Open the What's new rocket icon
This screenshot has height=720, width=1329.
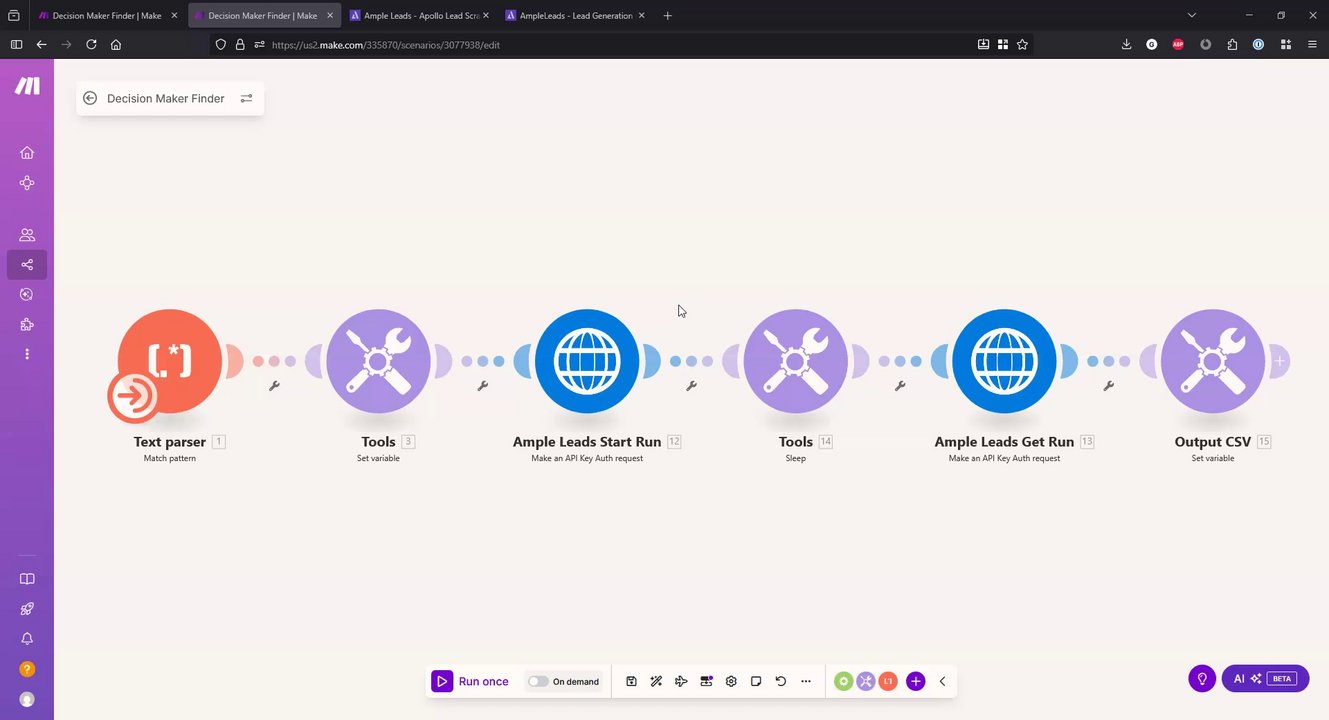pyautogui.click(x=27, y=609)
